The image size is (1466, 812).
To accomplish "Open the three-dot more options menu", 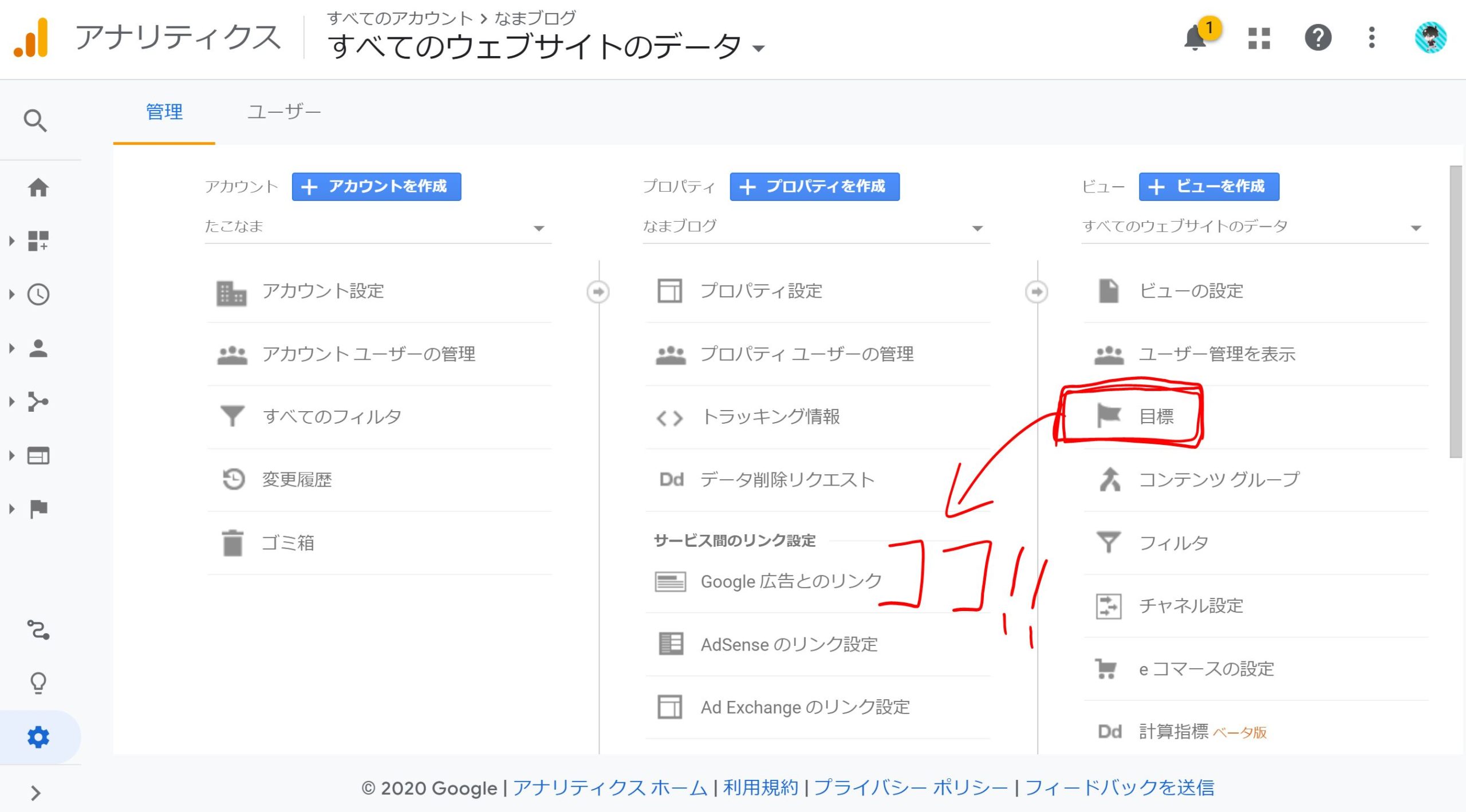I will click(x=1372, y=38).
